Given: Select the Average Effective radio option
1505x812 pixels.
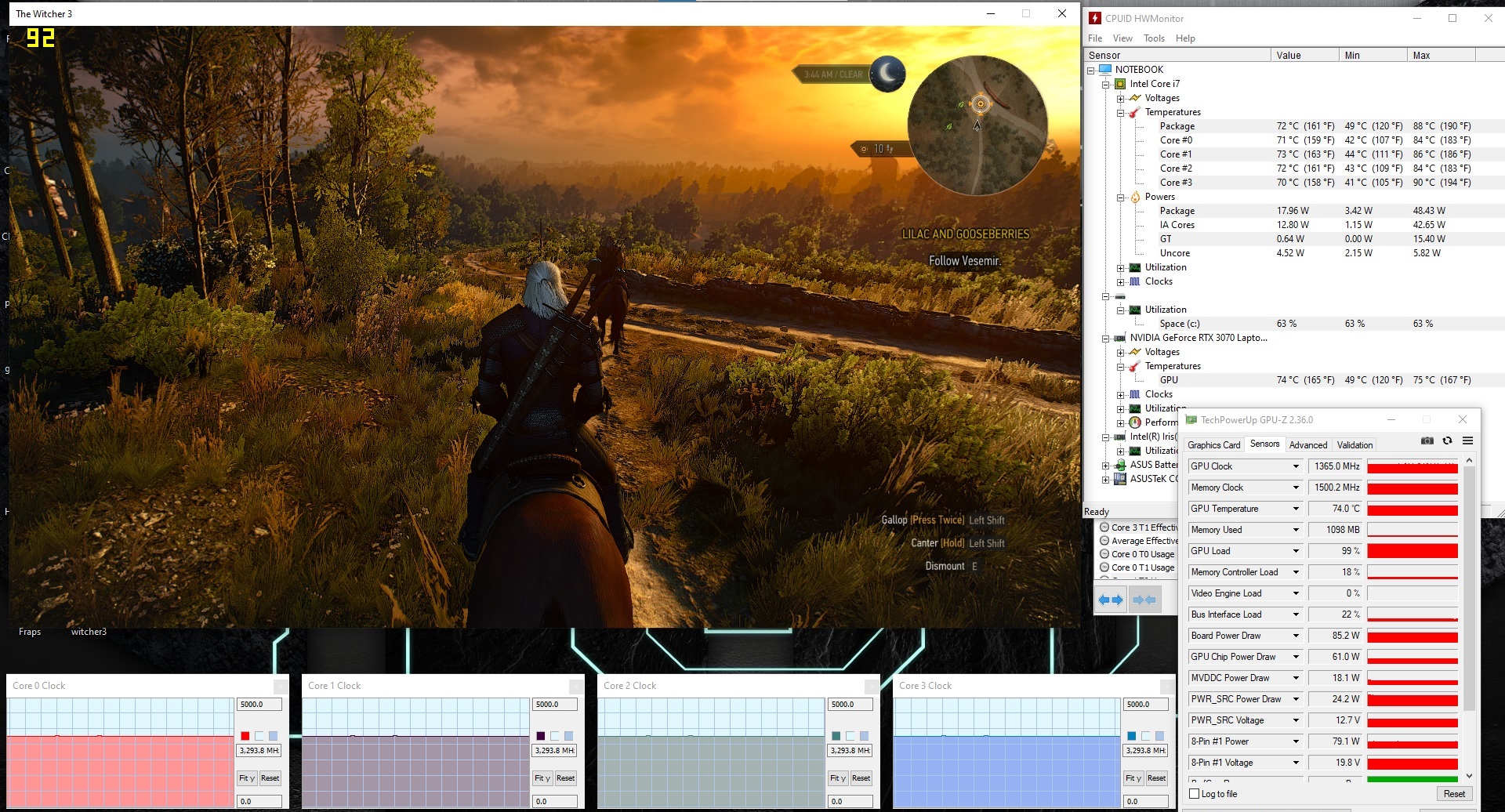Looking at the screenshot, I should tap(1104, 541).
